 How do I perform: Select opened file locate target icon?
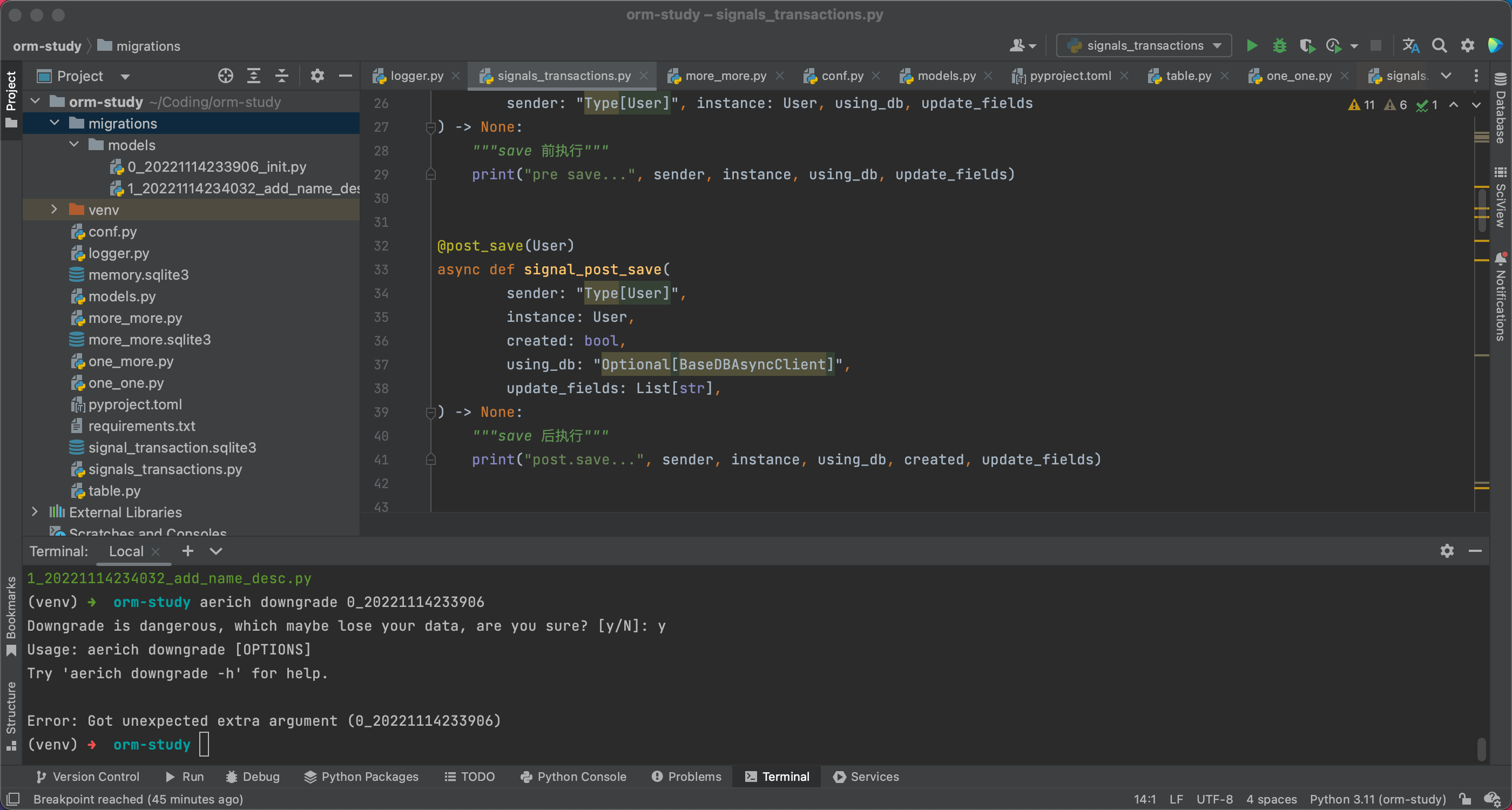(x=225, y=76)
